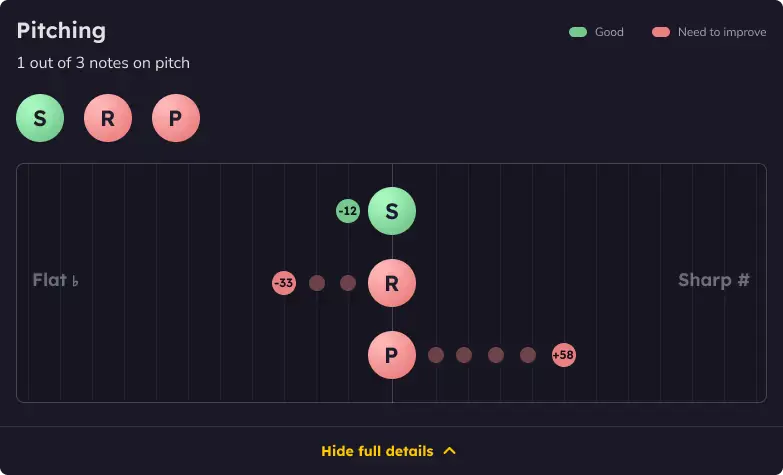Click the Pitching heading
Screen dimensions: 783x475
[x=61, y=30]
